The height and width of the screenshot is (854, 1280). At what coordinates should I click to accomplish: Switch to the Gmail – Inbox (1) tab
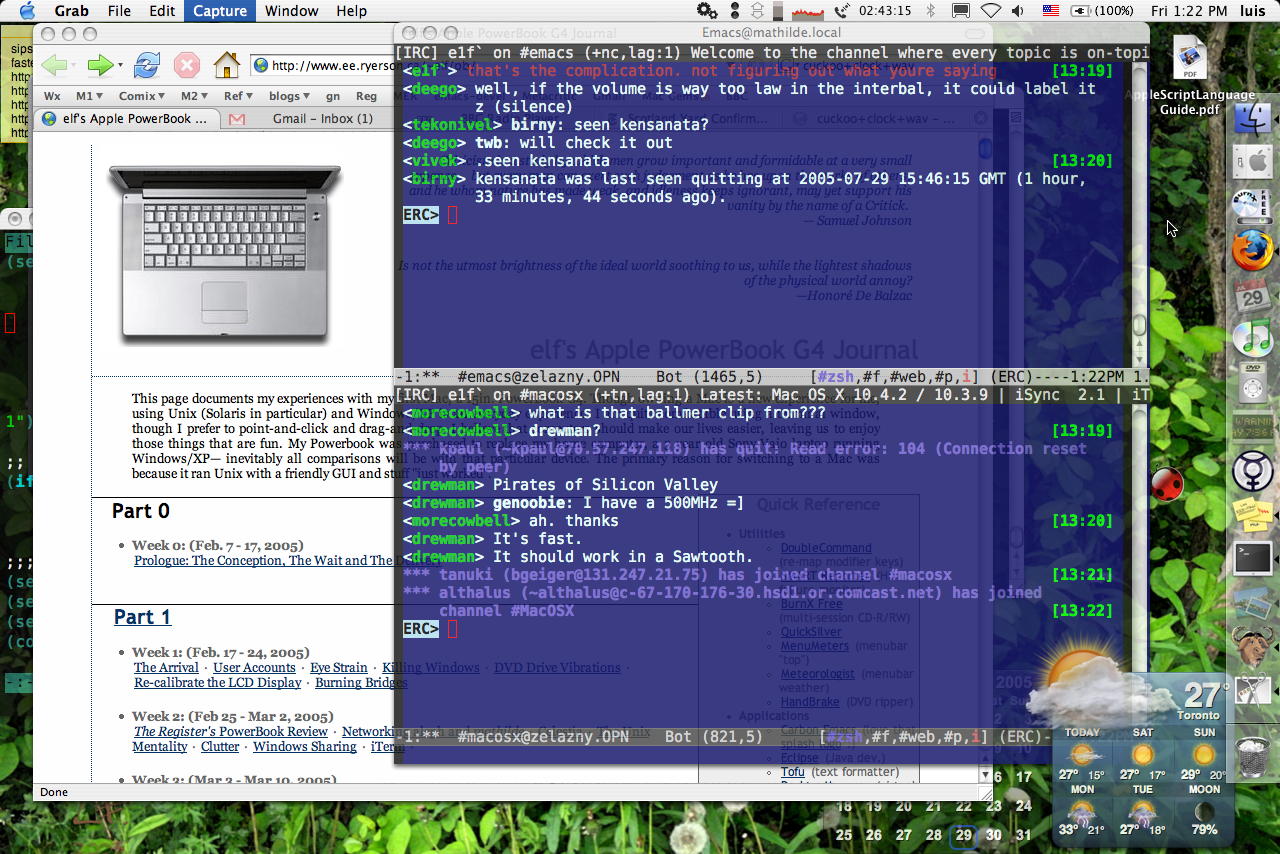(x=305, y=118)
